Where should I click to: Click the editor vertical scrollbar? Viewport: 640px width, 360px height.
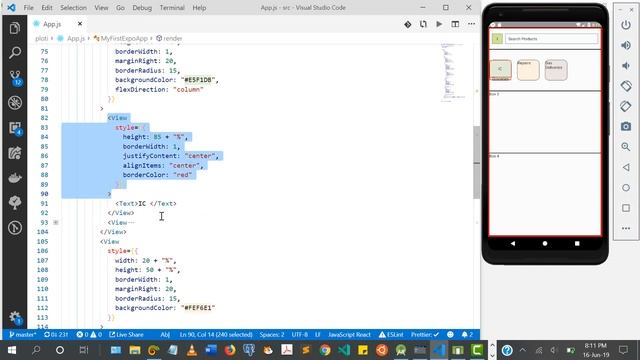pos(476,162)
